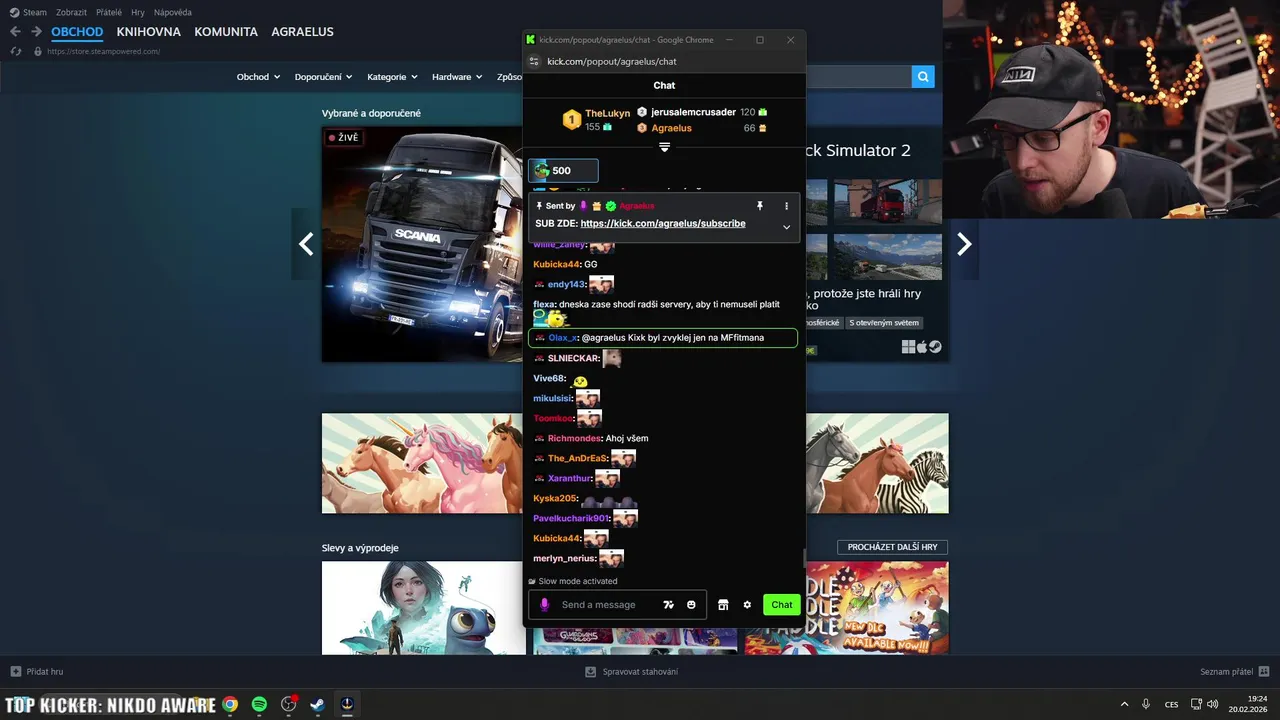This screenshot has width=1280, height=720.
Task: Click the Steam store search magnifier button
Action: pos(923,76)
